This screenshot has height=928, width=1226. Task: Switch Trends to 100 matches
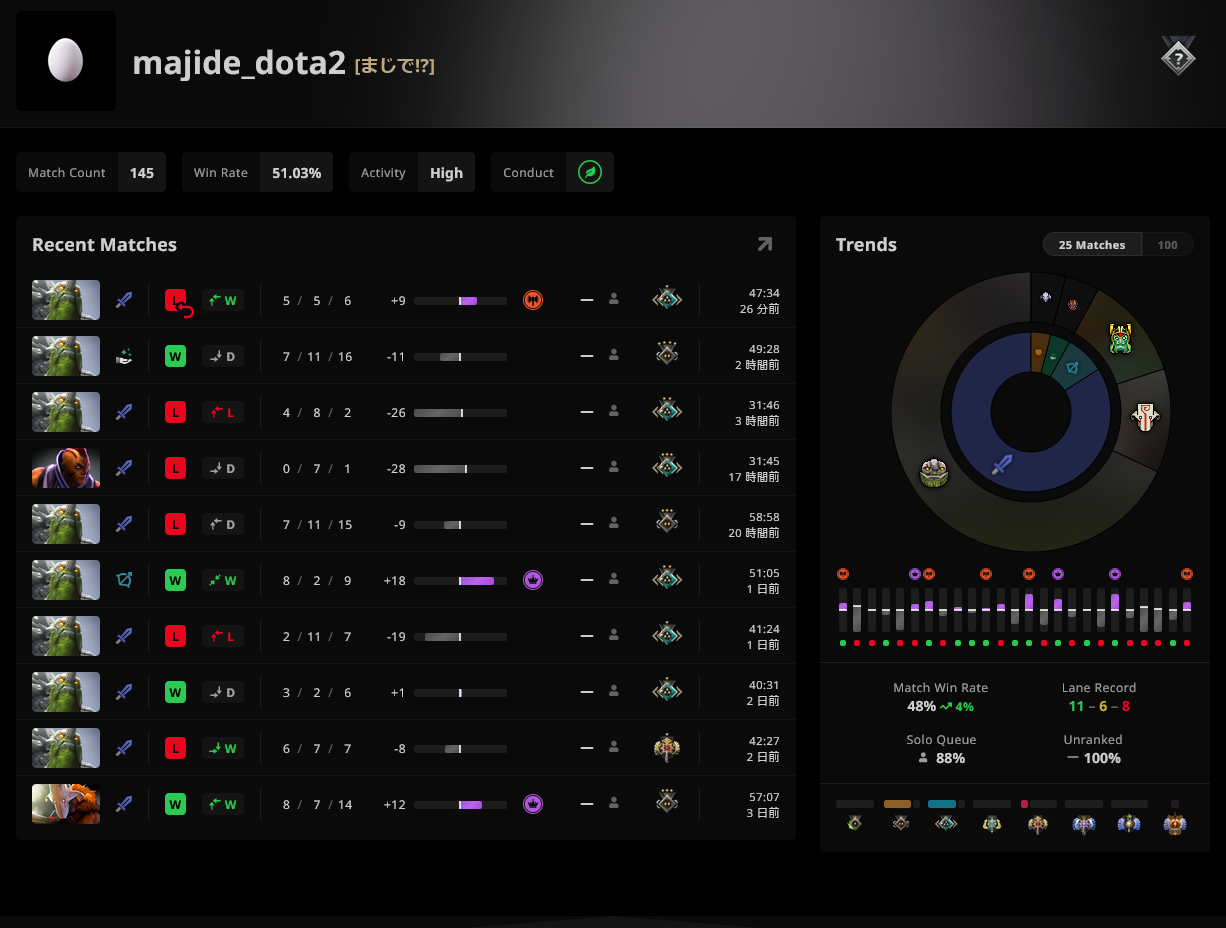pyautogui.click(x=1167, y=245)
